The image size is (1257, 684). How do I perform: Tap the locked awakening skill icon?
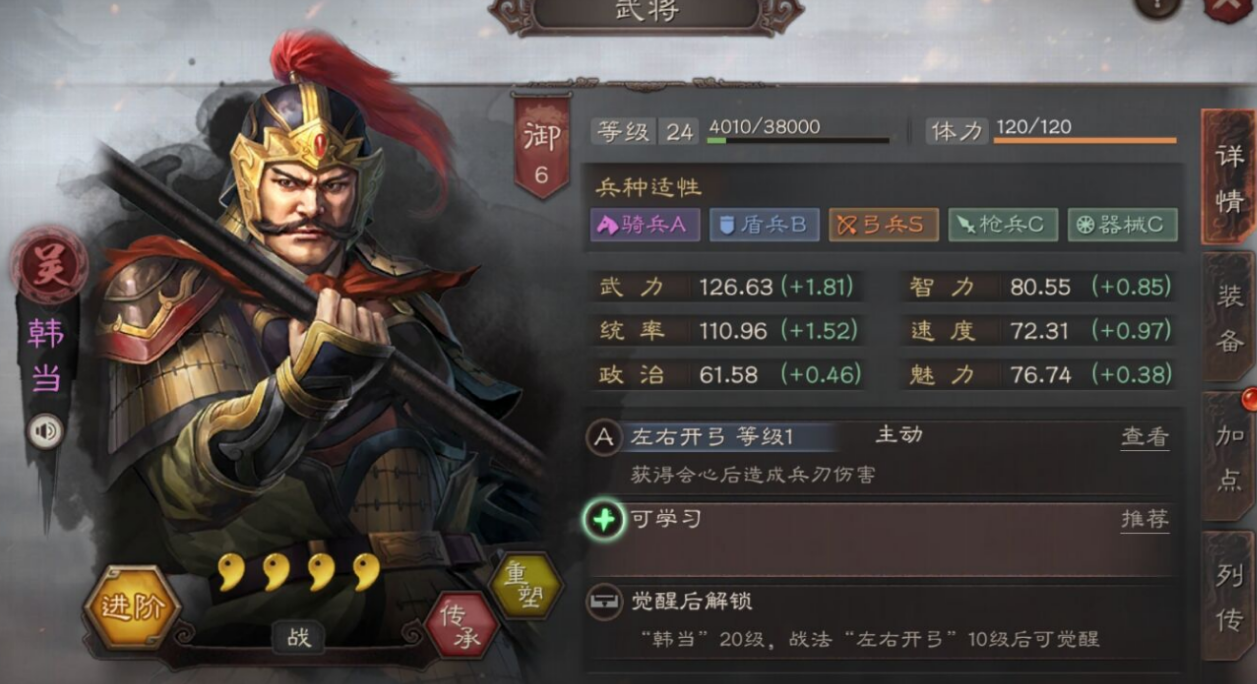604,601
